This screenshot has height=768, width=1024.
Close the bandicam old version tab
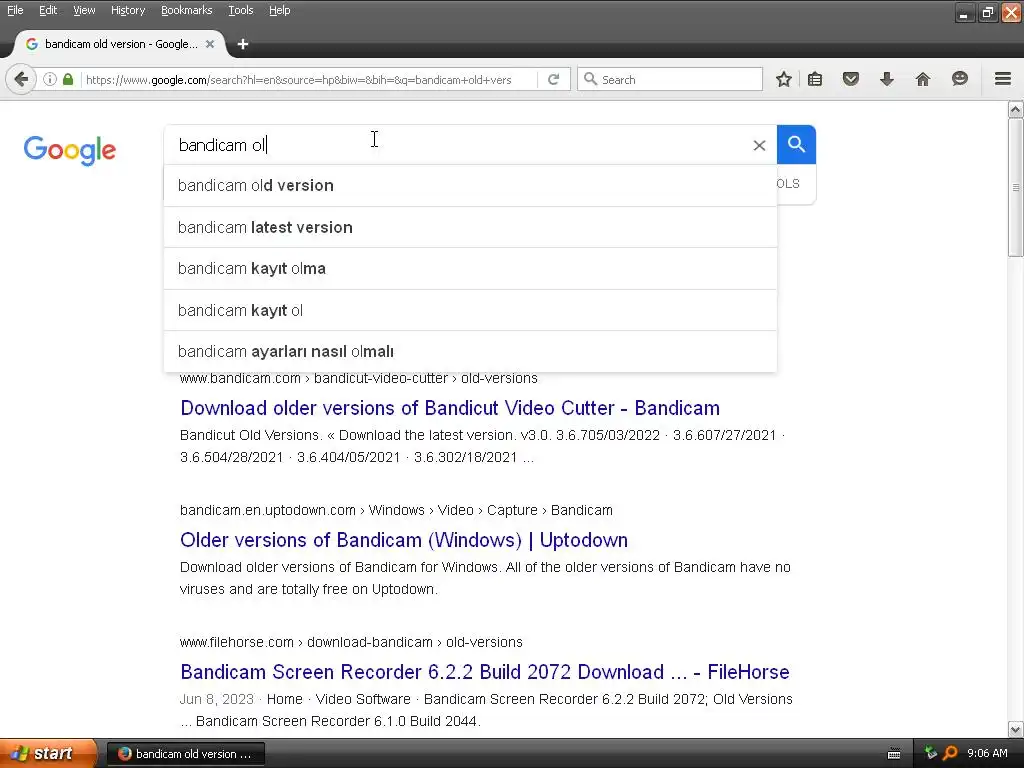[x=210, y=44]
